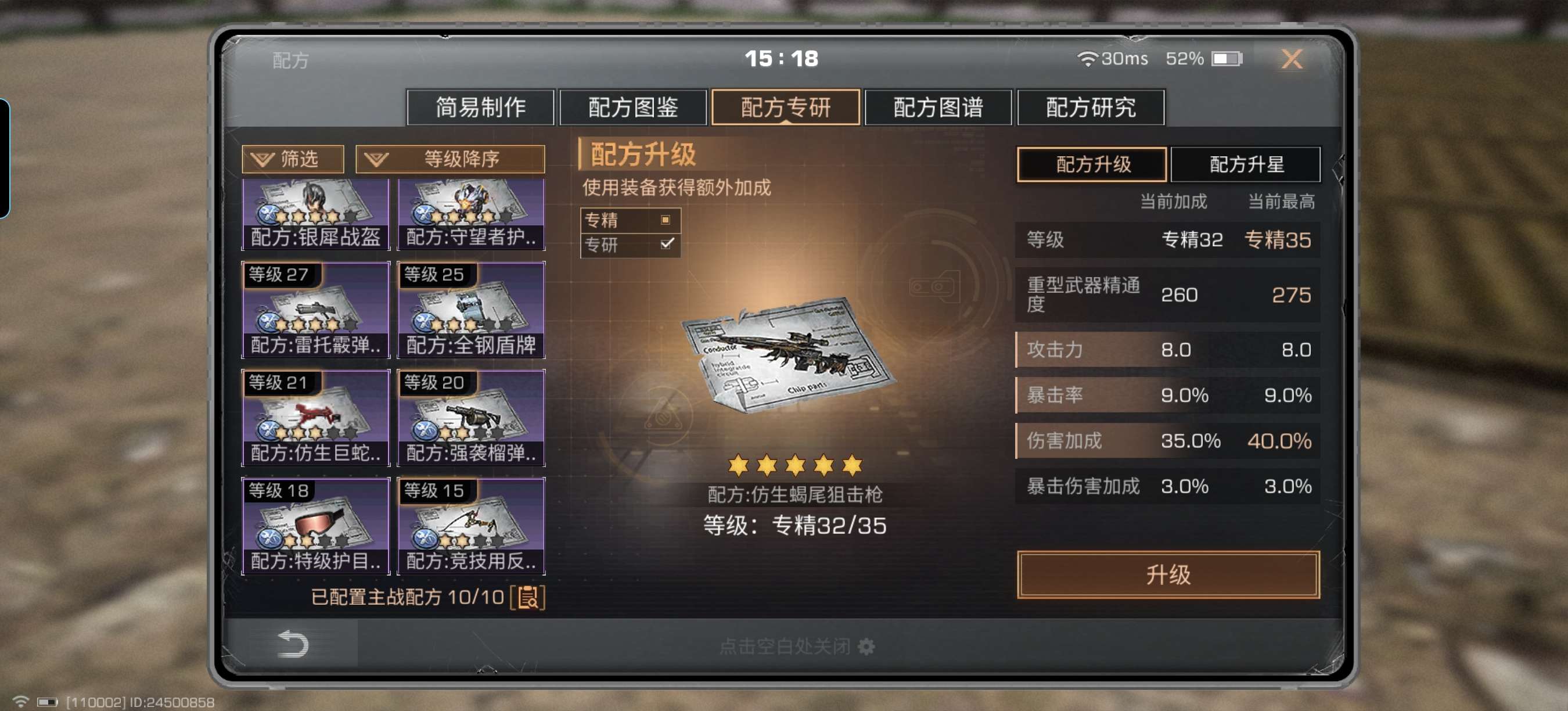The width and height of the screenshot is (1568, 711).
Task: Click the 升级 upgrade button
Action: [1168, 574]
